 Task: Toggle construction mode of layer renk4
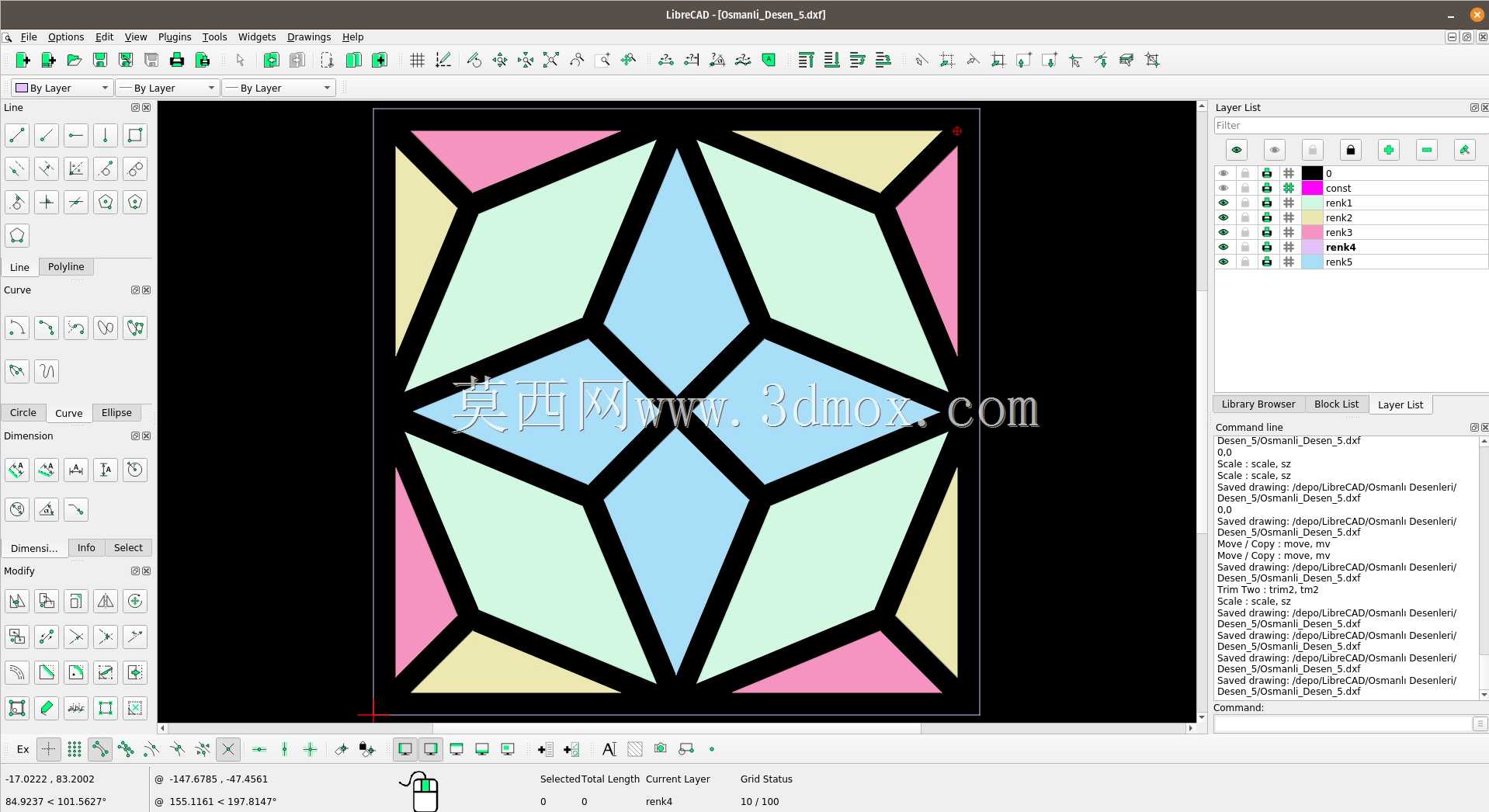pyautogui.click(x=1289, y=247)
